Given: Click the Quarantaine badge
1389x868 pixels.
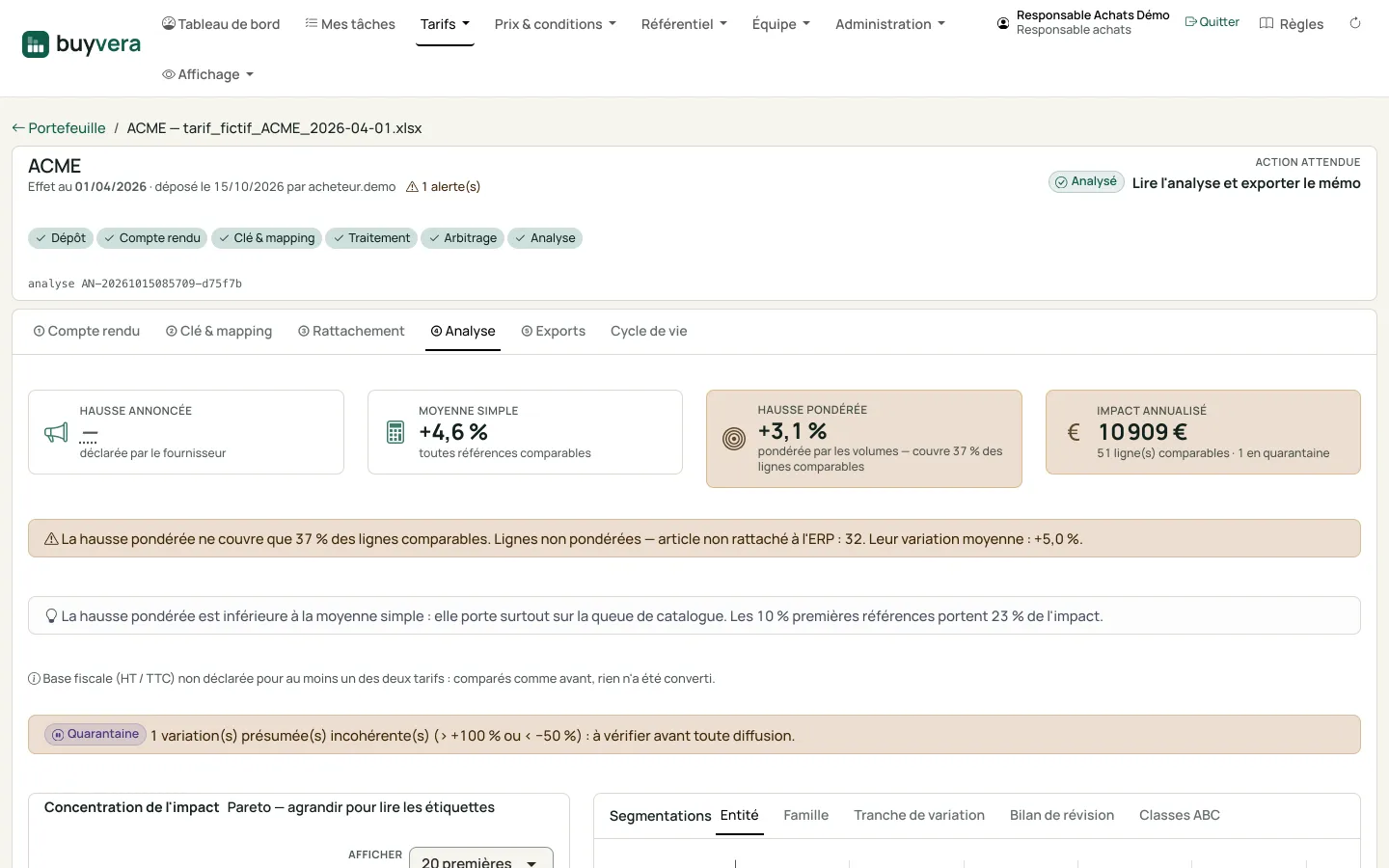Looking at the screenshot, I should point(95,734).
